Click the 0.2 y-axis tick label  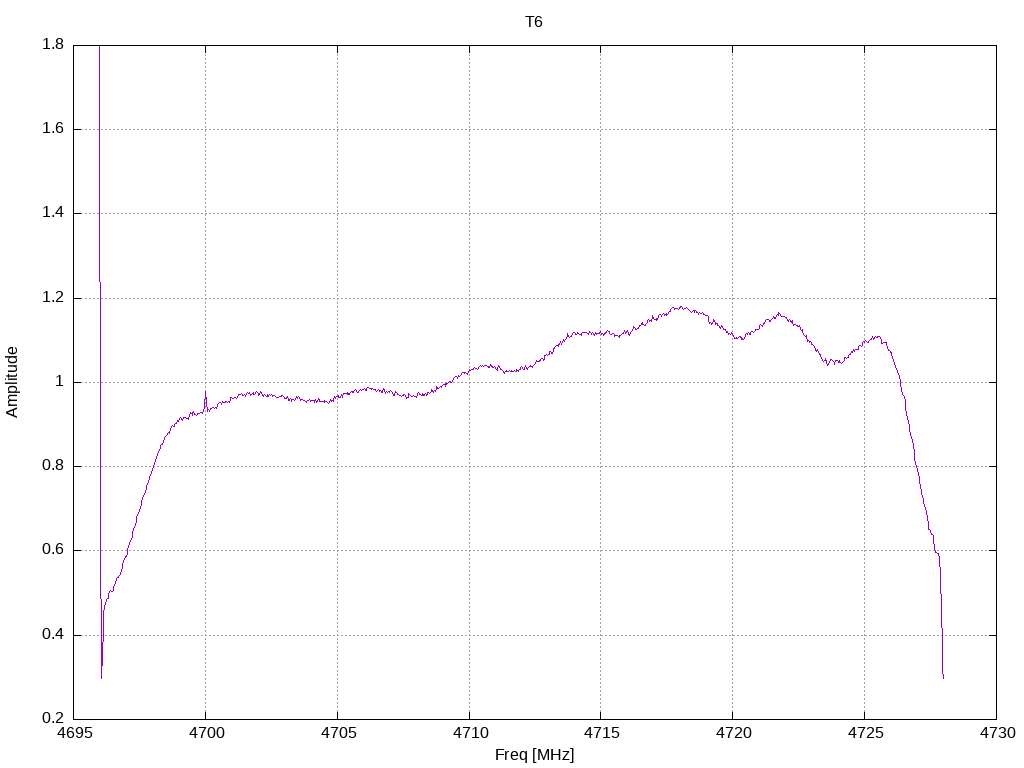(x=53, y=718)
